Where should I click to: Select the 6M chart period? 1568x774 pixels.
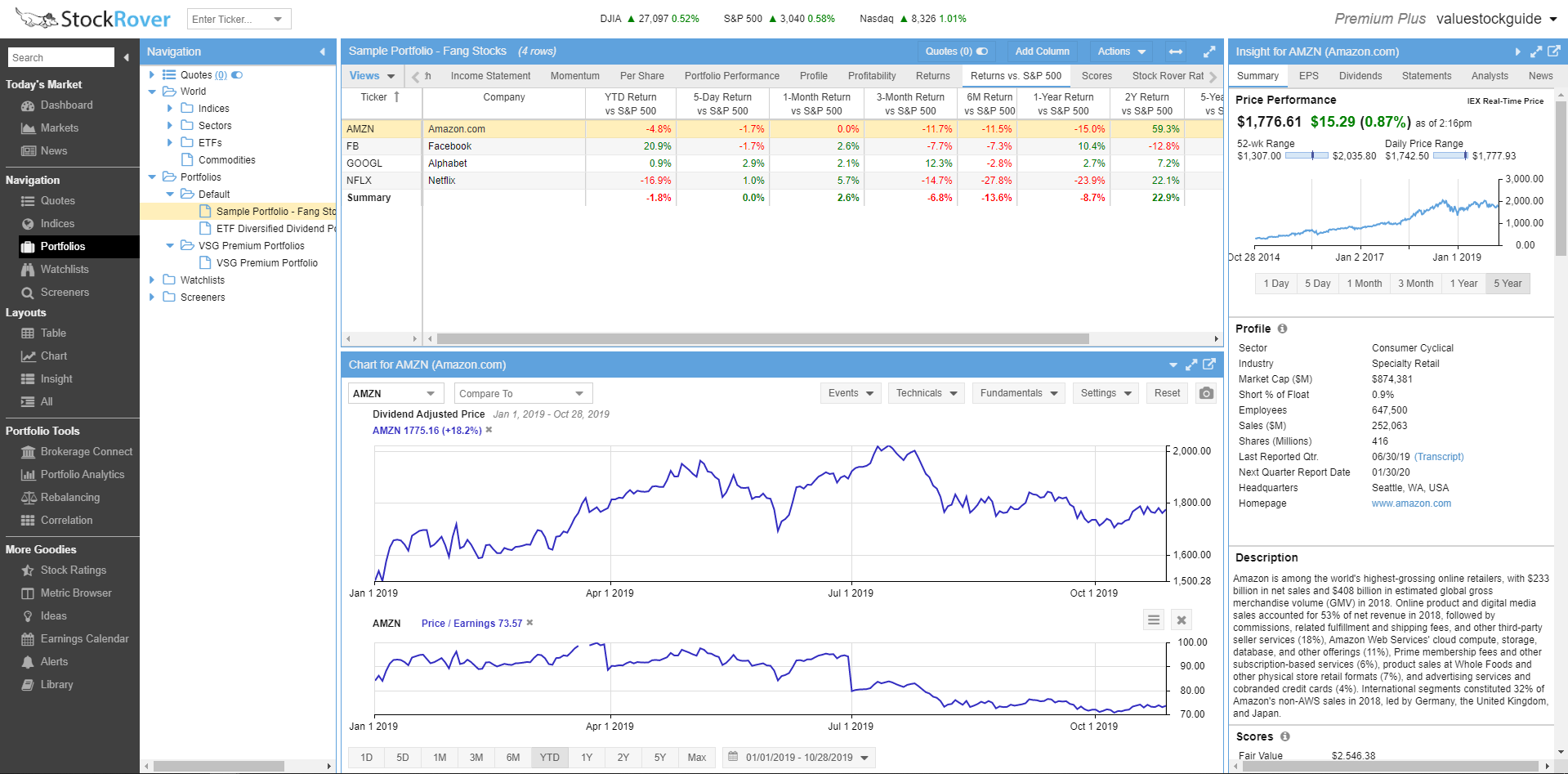pos(513,758)
